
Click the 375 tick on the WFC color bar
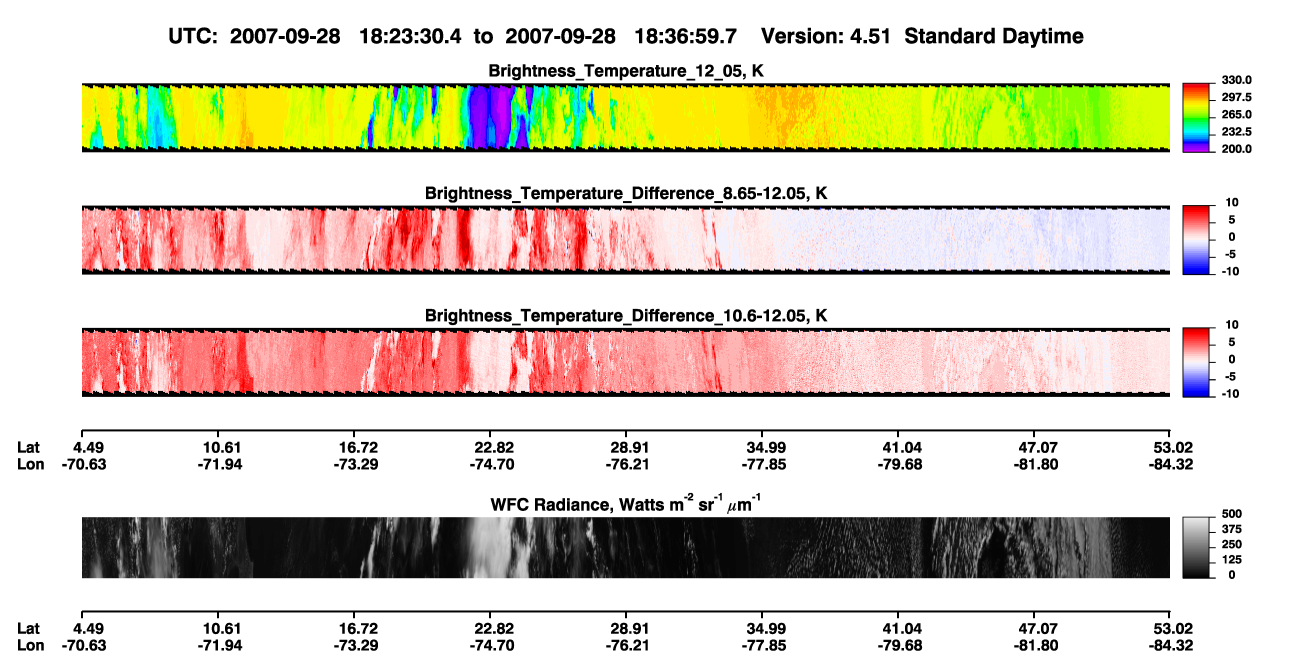tap(1232, 529)
